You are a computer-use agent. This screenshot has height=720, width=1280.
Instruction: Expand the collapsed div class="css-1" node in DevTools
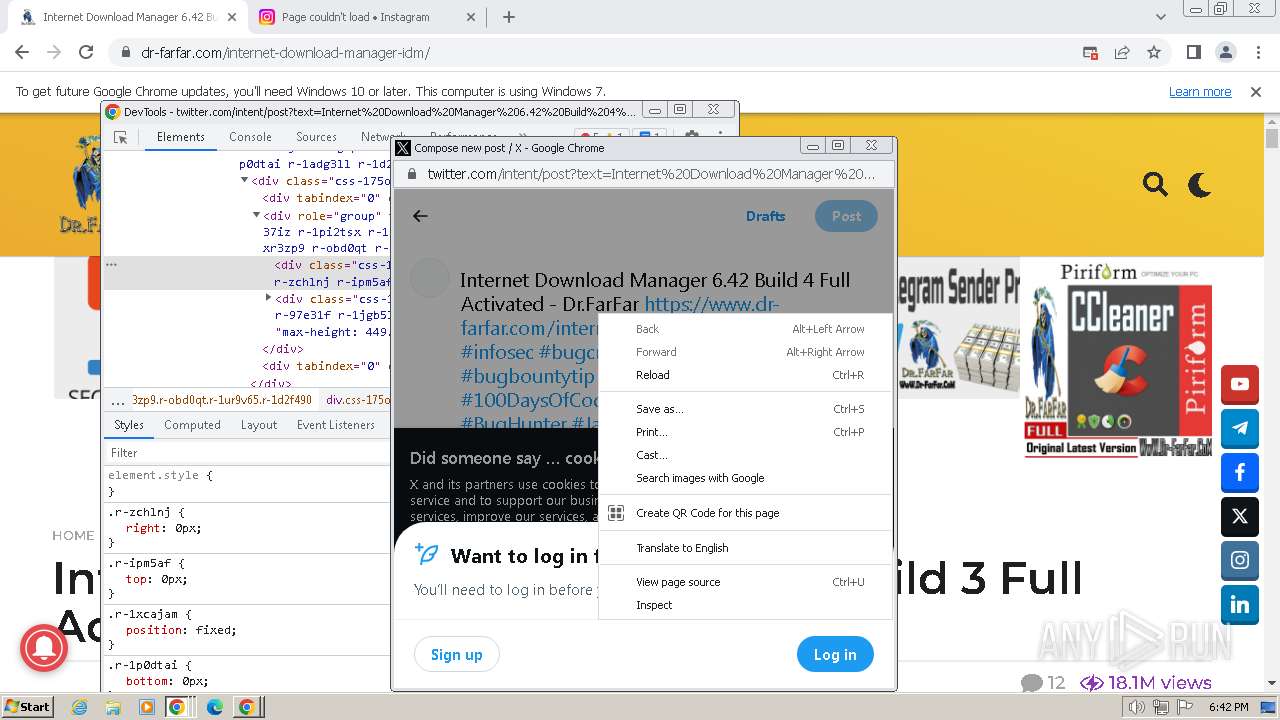[268, 298]
